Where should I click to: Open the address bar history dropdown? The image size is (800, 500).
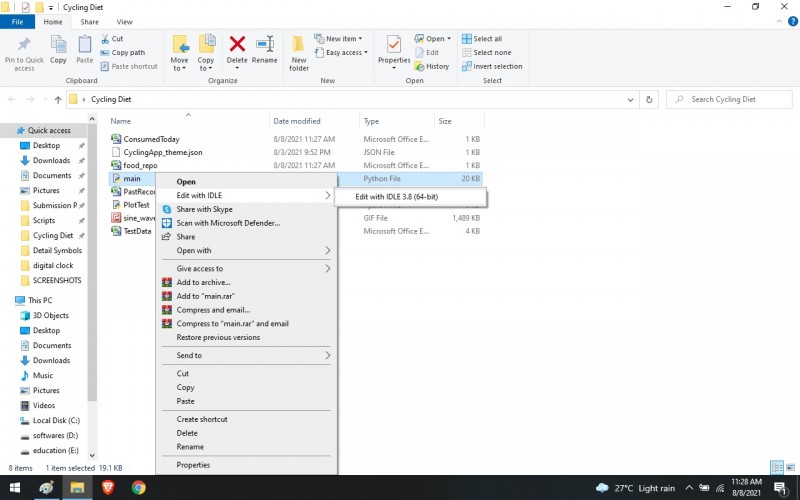(x=631, y=99)
